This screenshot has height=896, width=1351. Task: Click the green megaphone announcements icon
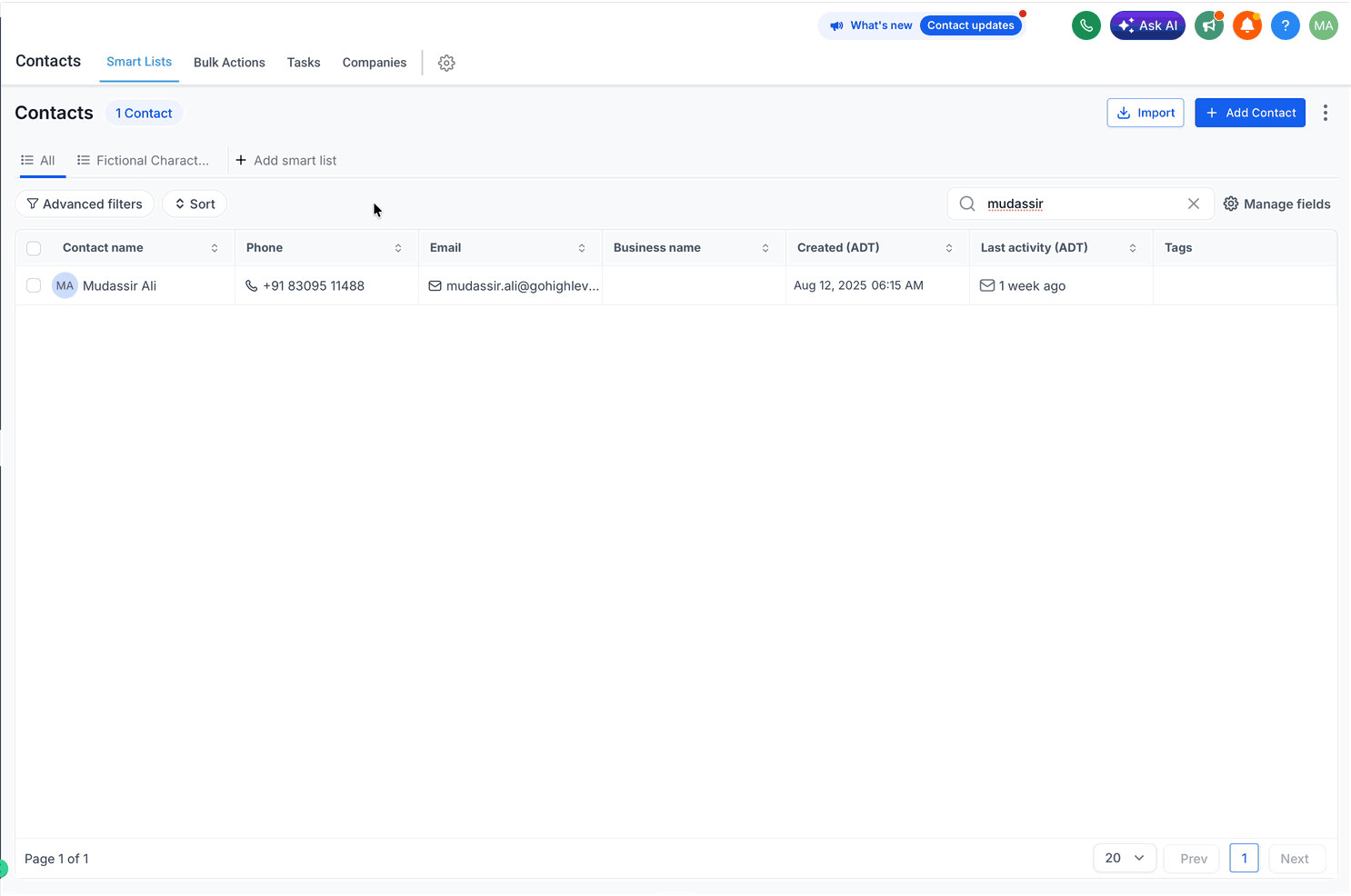tap(1209, 25)
